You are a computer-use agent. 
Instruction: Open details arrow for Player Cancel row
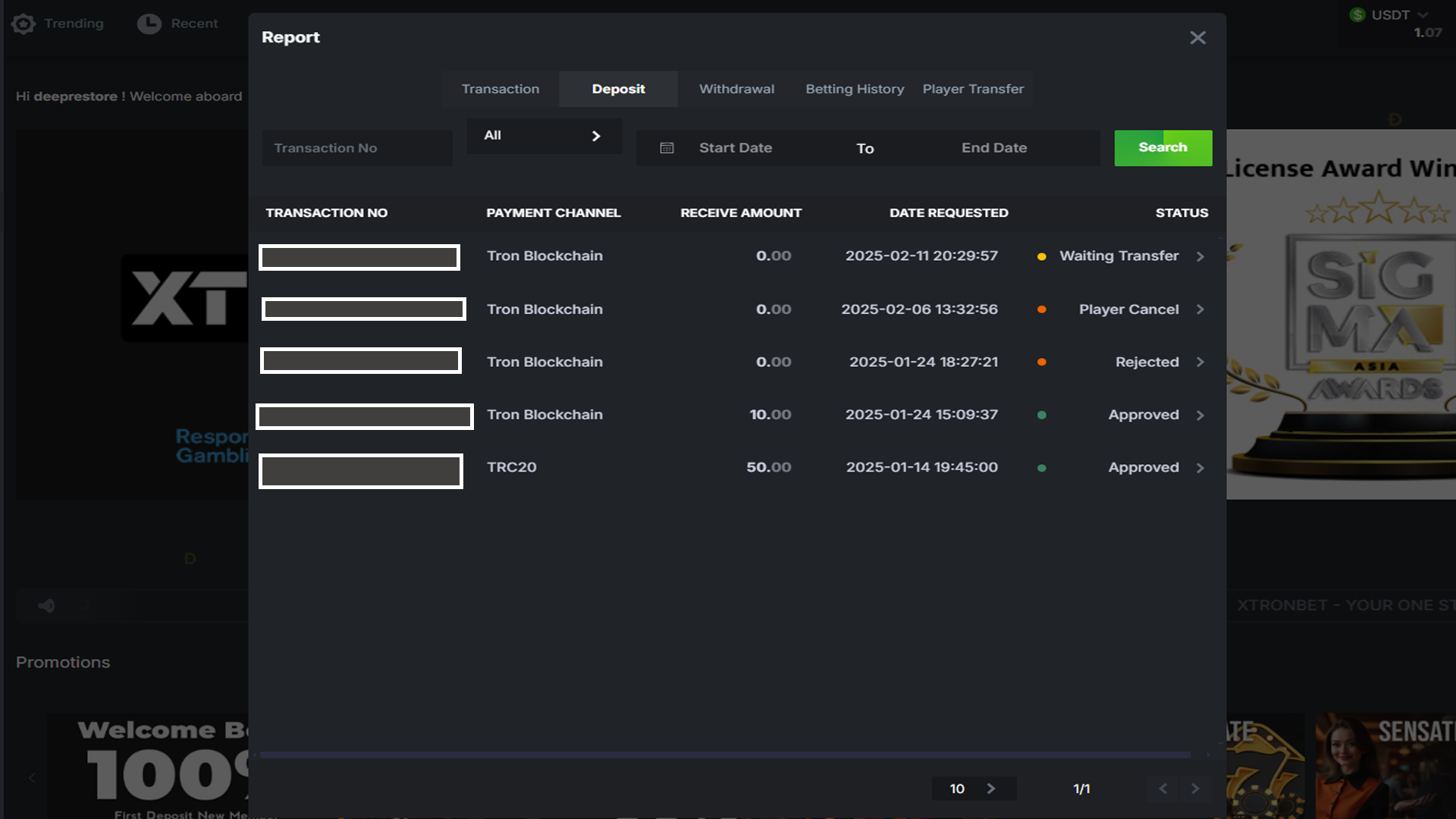(1200, 309)
